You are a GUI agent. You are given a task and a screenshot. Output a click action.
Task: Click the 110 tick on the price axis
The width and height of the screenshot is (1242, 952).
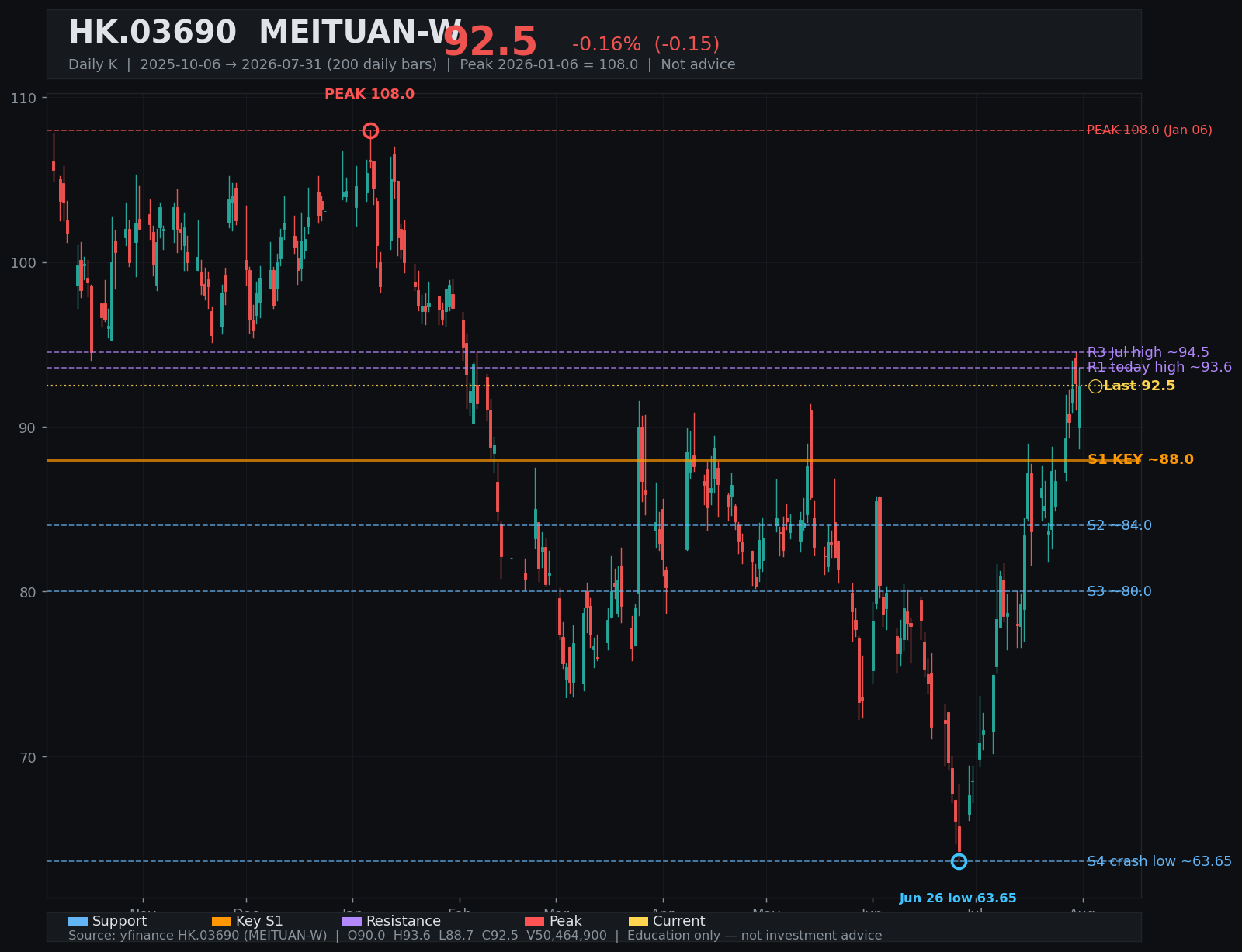pos(23,98)
